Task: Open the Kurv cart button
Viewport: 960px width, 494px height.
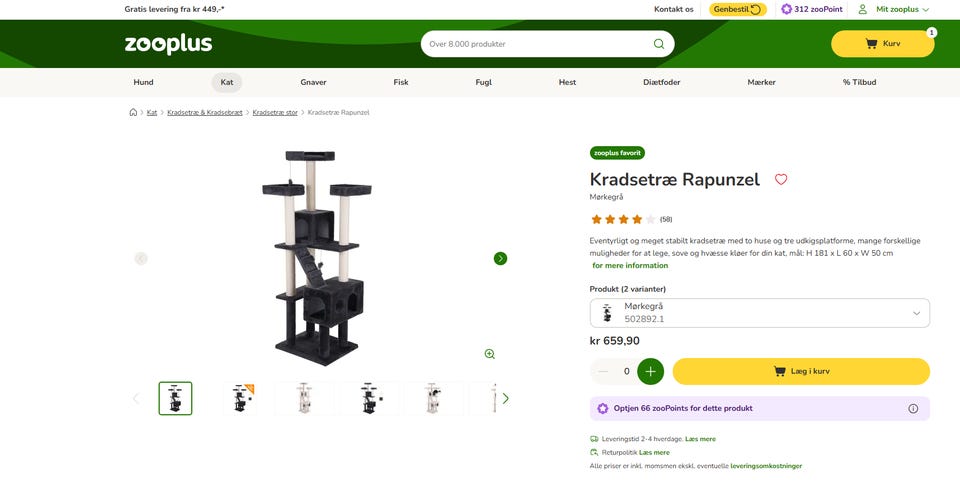Action: click(882, 44)
